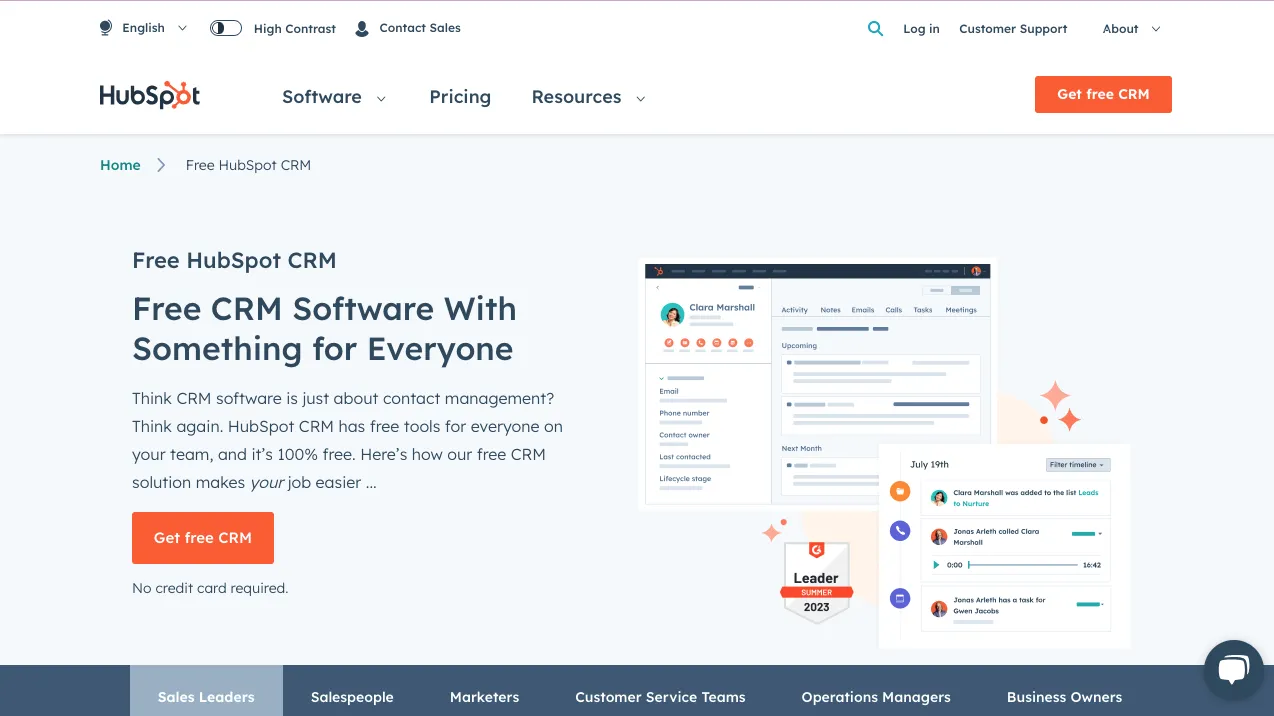This screenshot has height=716, width=1274.
Task: Open the Pricing page
Action: point(460,97)
